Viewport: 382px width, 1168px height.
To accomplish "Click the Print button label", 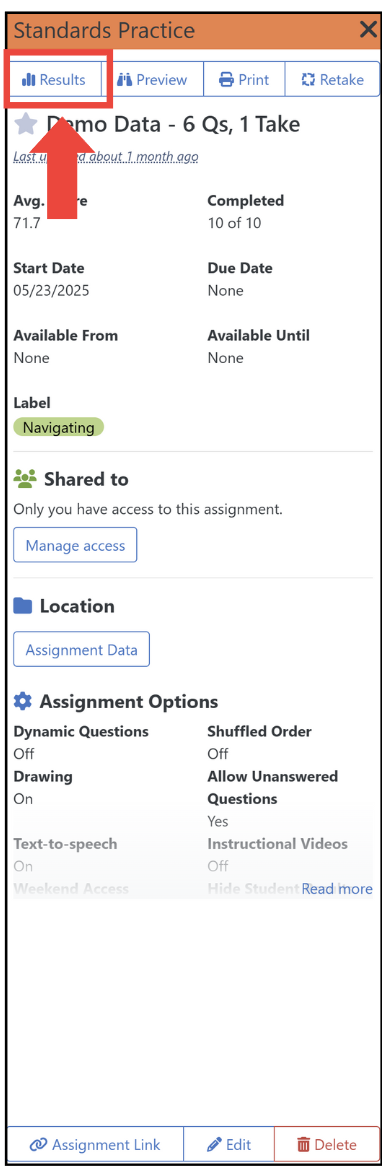I will pyautogui.click(x=254, y=80).
